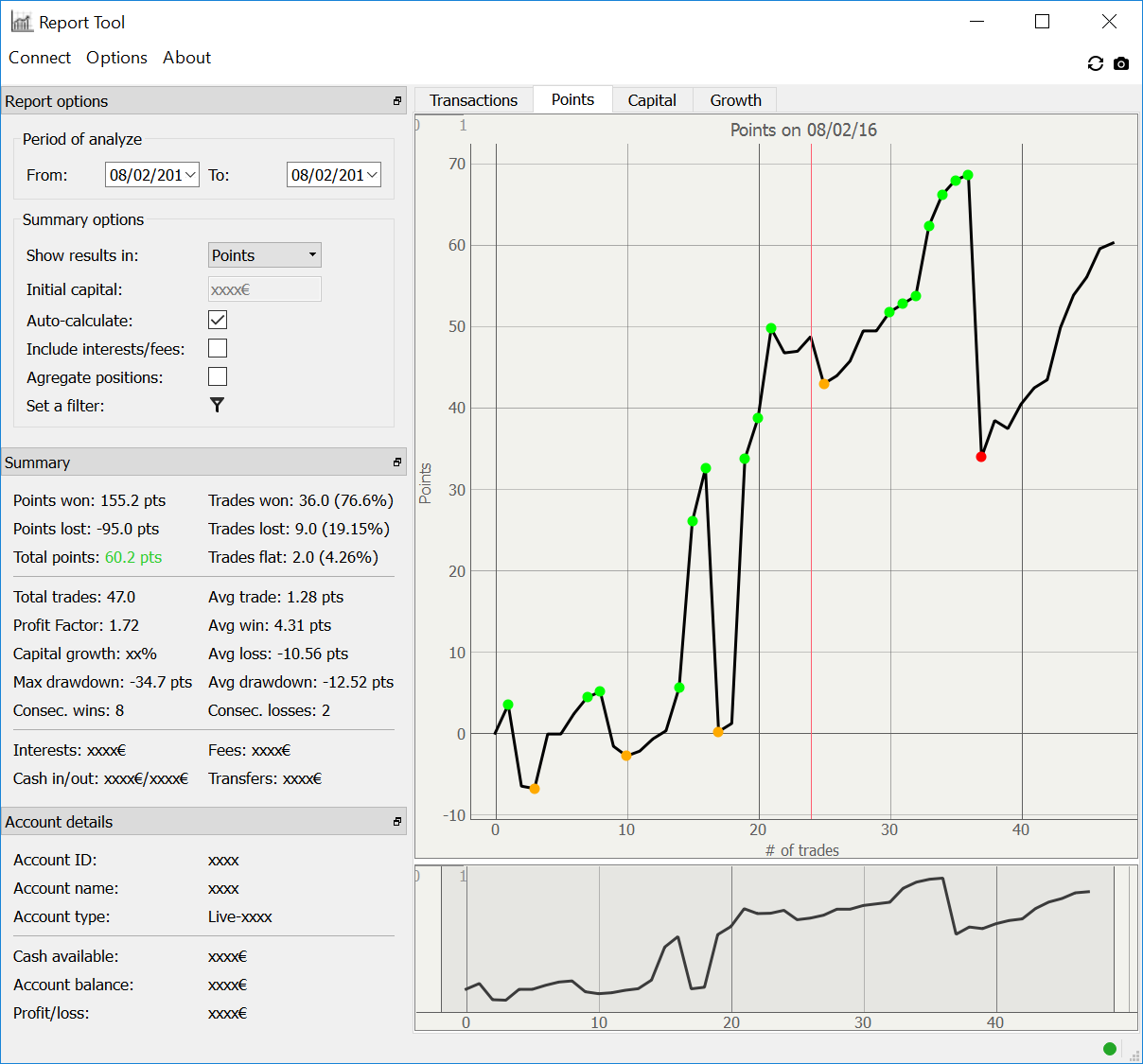Click the Profit Factor: 1.72 text
This screenshot has height=1064, width=1143.
coord(77,625)
